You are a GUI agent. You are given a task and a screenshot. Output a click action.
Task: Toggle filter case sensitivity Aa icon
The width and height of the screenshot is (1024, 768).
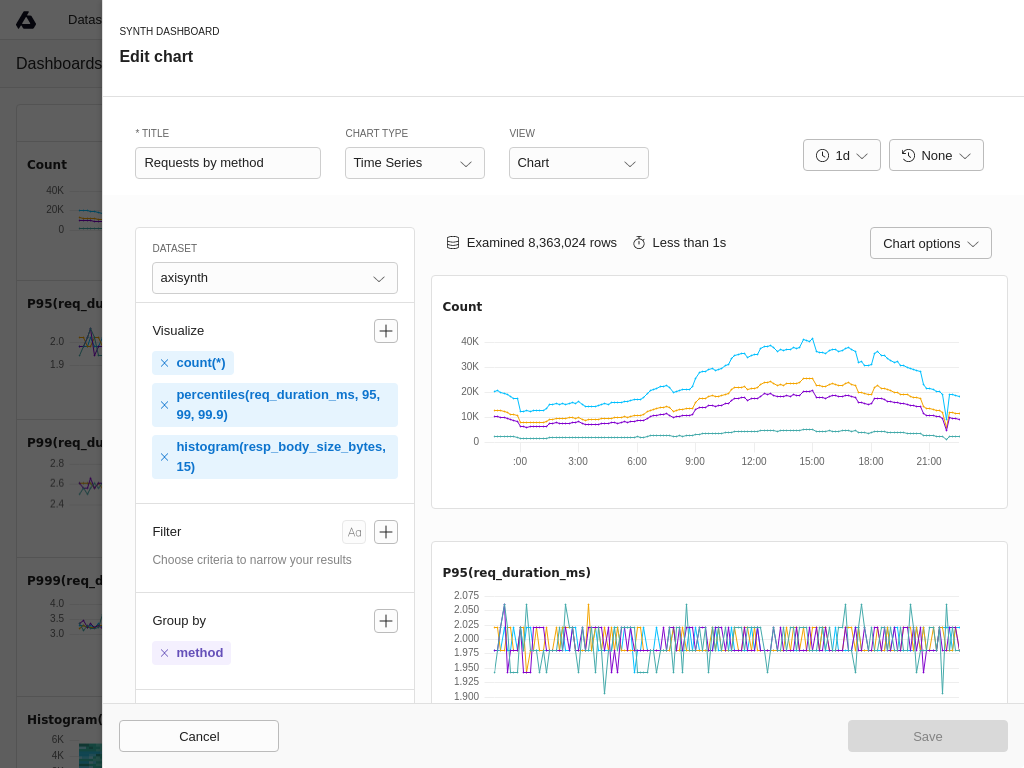(x=354, y=532)
